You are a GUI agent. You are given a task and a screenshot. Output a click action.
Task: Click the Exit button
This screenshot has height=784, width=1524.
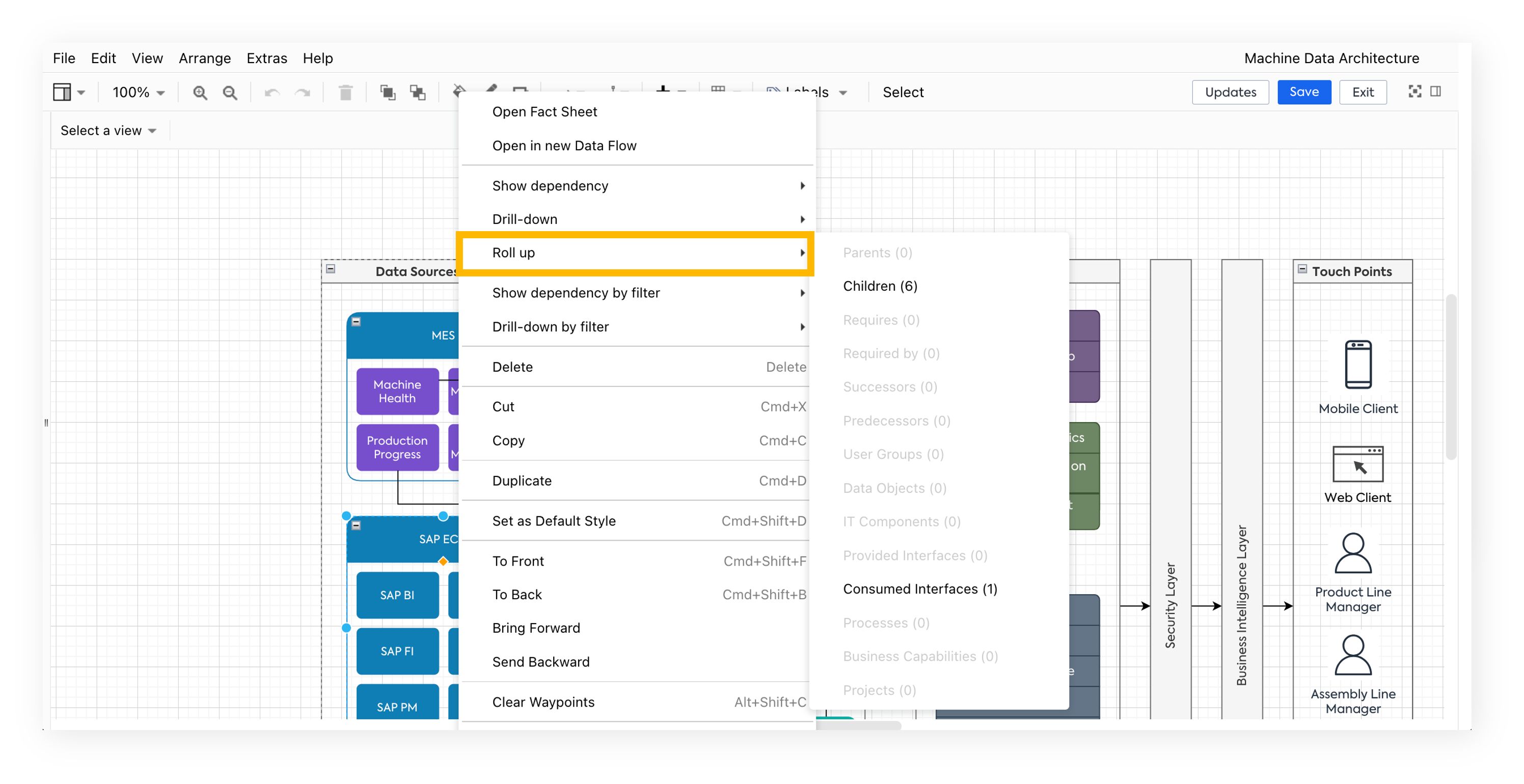(1363, 92)
